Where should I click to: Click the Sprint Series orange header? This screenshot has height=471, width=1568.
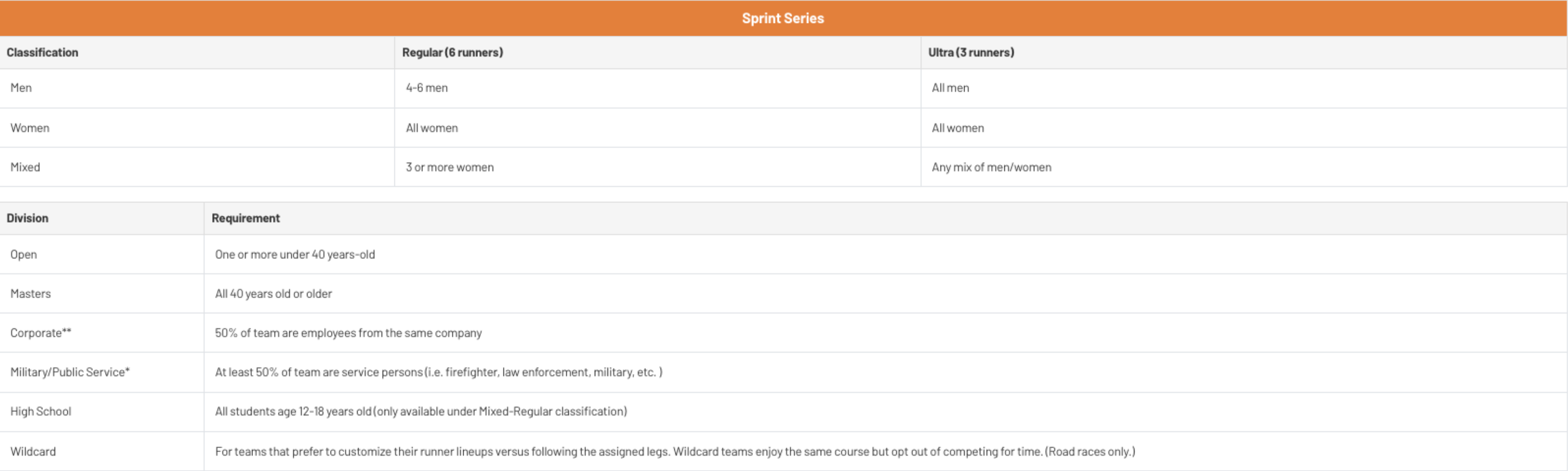[783, 18]
